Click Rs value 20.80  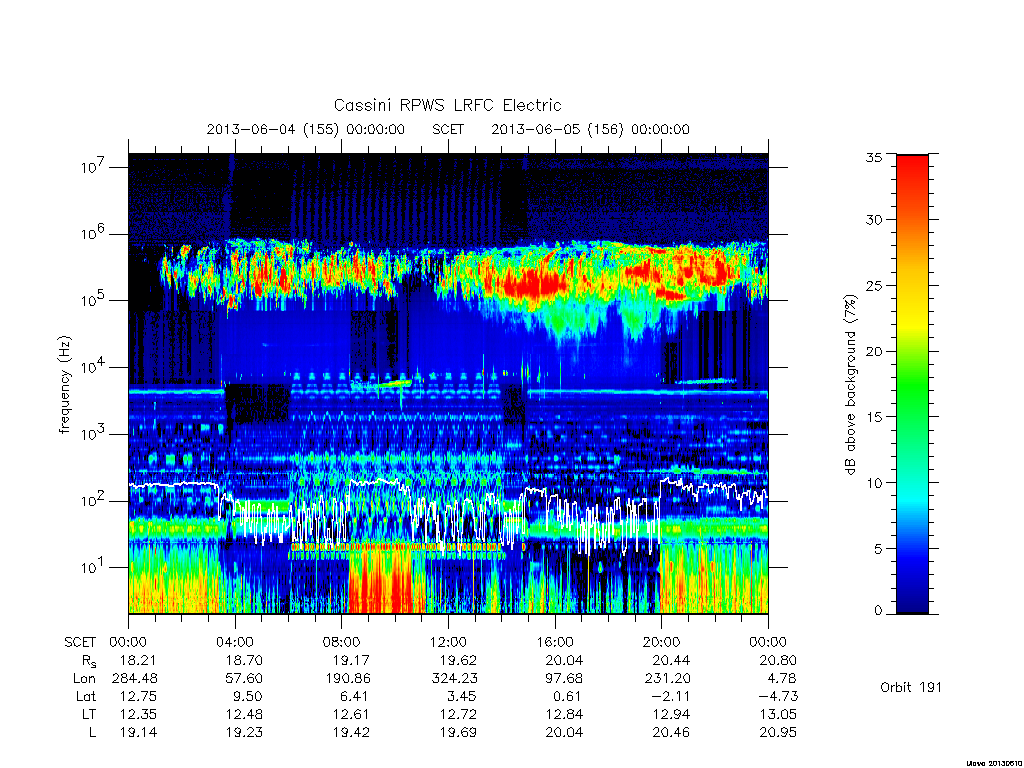778,660
